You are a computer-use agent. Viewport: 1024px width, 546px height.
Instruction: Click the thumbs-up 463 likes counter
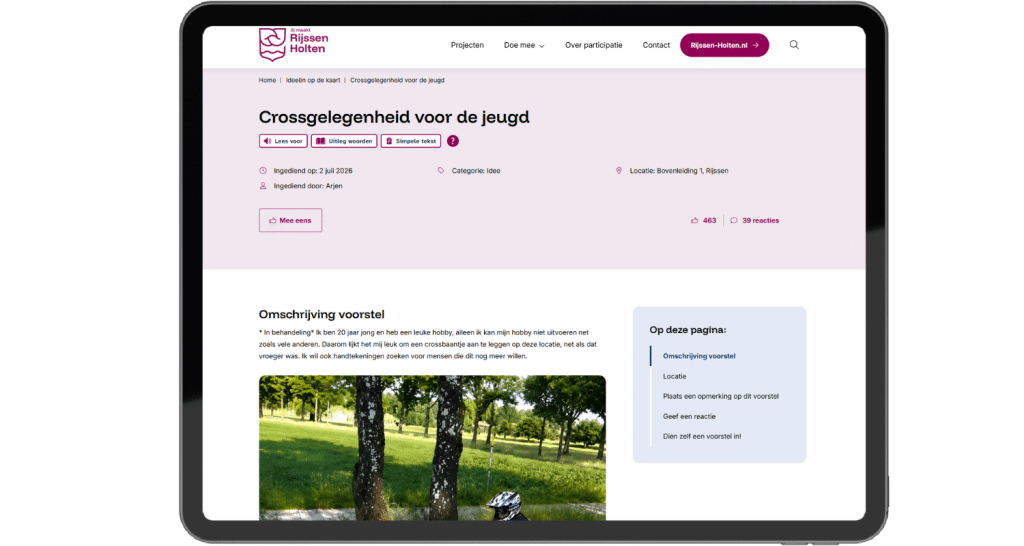click(x=703, y=221)
